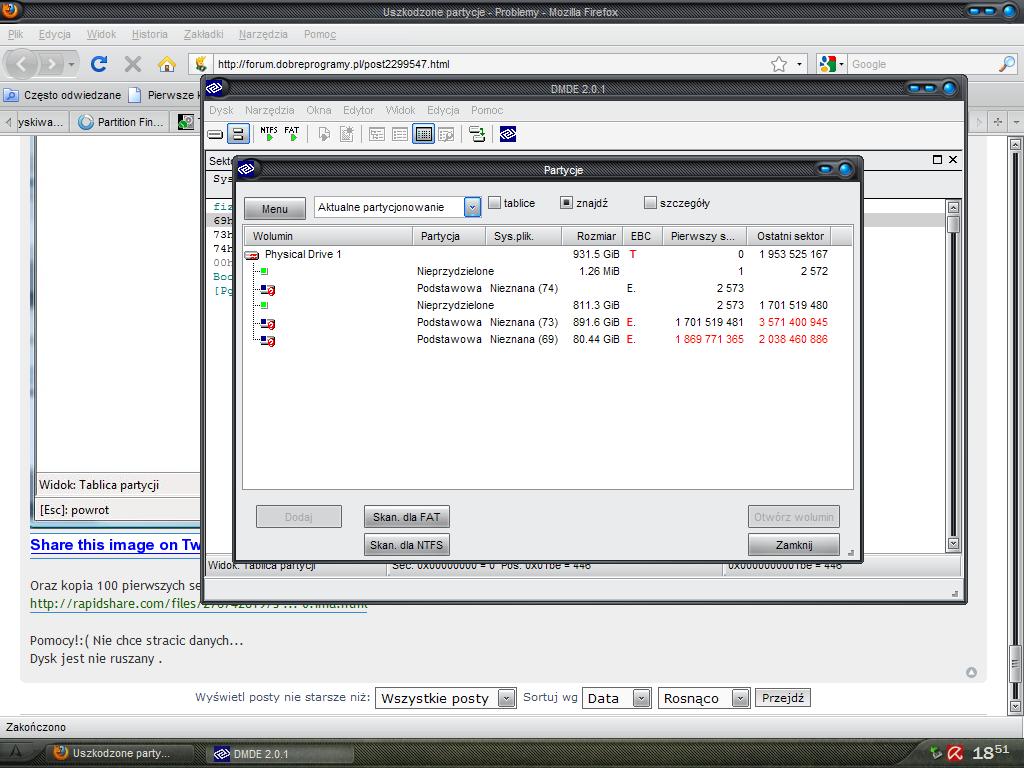
Task: Click DMDE window vertical scrollbar thumb
Action: [953, 224]
